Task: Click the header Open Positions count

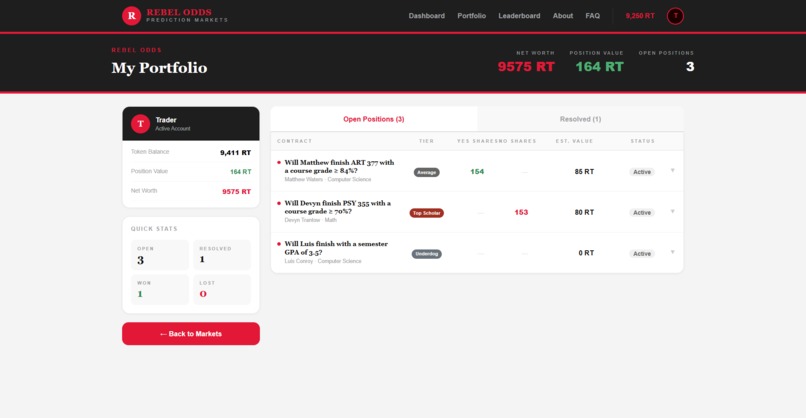Action: pos(690,67)
